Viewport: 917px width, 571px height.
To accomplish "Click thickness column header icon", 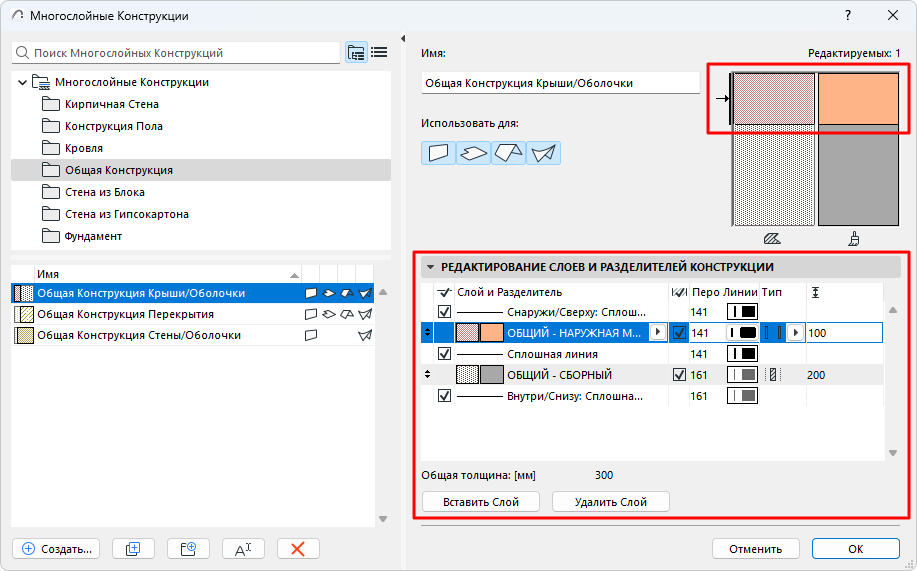I will tap(815, 292).
